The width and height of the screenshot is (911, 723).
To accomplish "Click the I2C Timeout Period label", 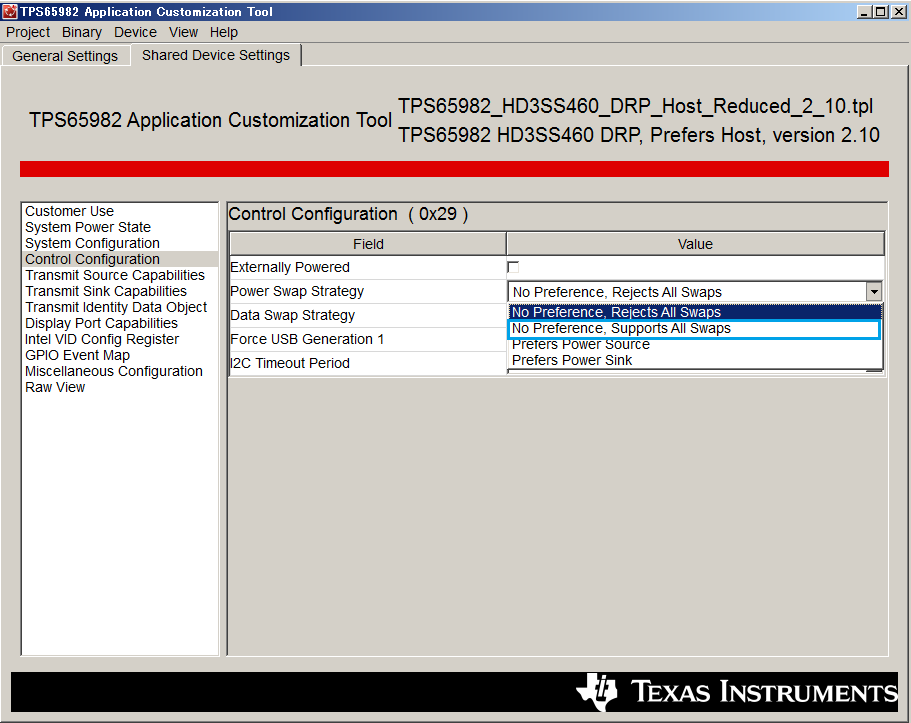I will (290, 363).
